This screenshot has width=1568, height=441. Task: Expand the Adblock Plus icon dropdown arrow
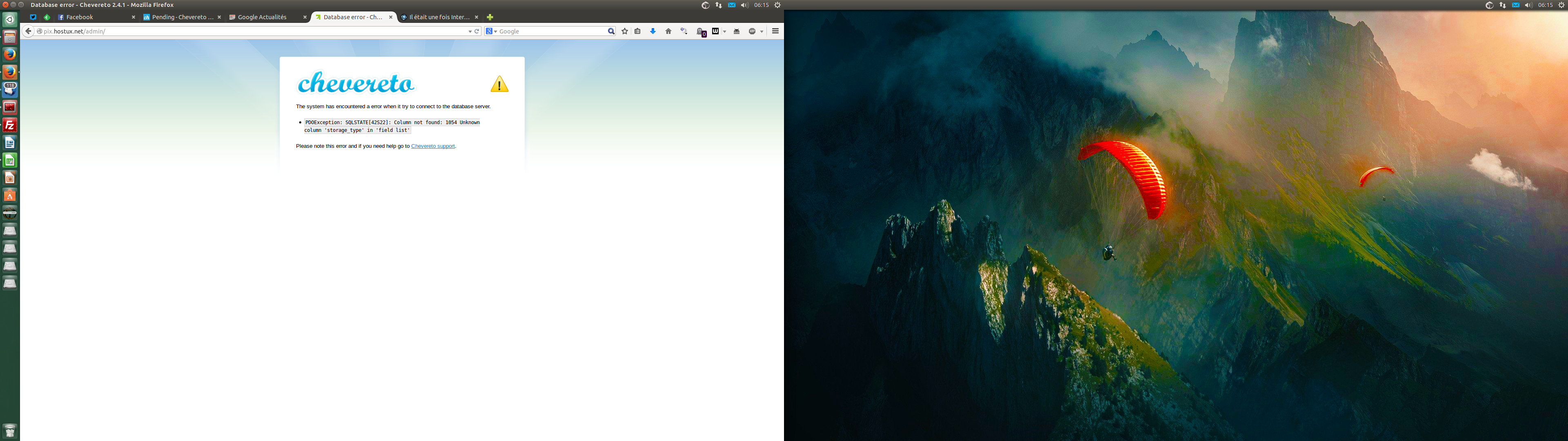coord(762,31)
